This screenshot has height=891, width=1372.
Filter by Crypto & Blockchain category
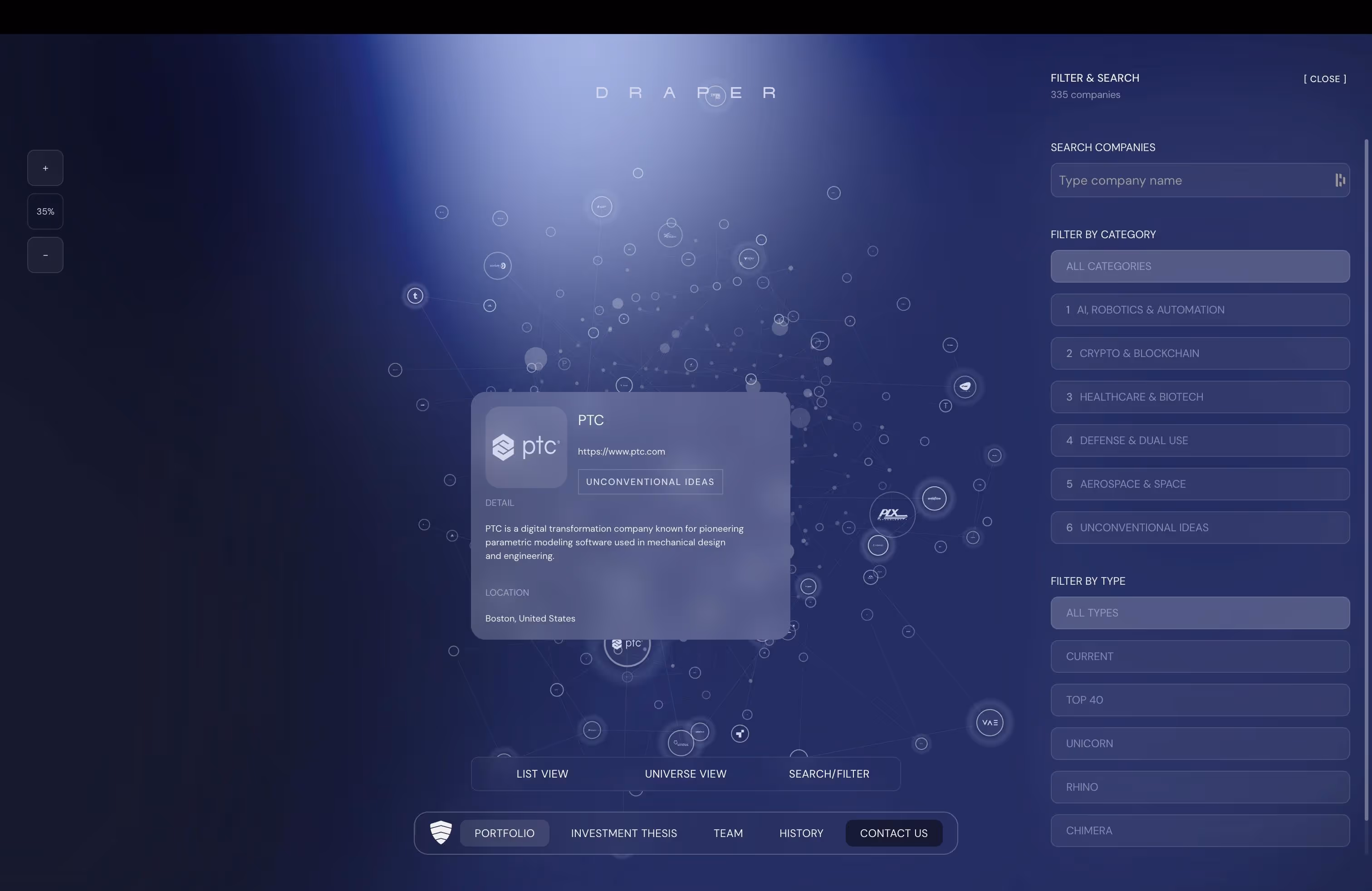coord(1199,353)
